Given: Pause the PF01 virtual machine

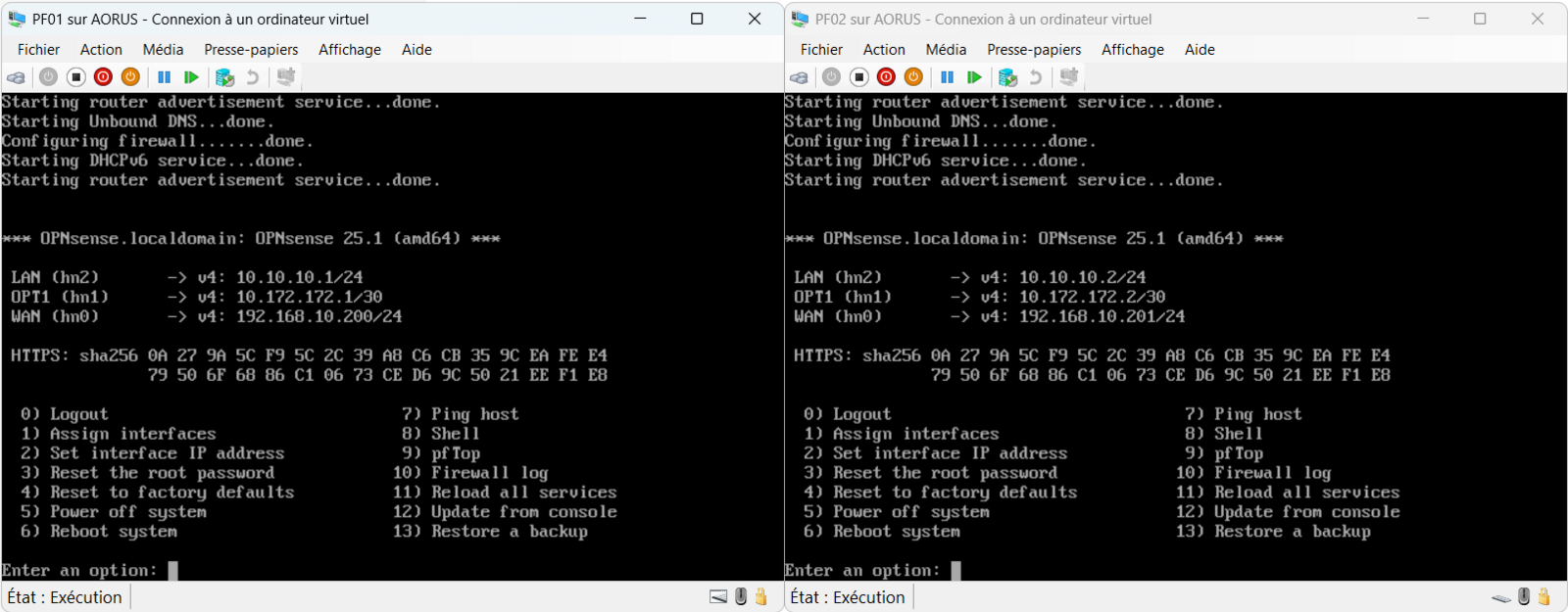Looking at the screenshot, I should pyautogui.click(x=164, y=77).
